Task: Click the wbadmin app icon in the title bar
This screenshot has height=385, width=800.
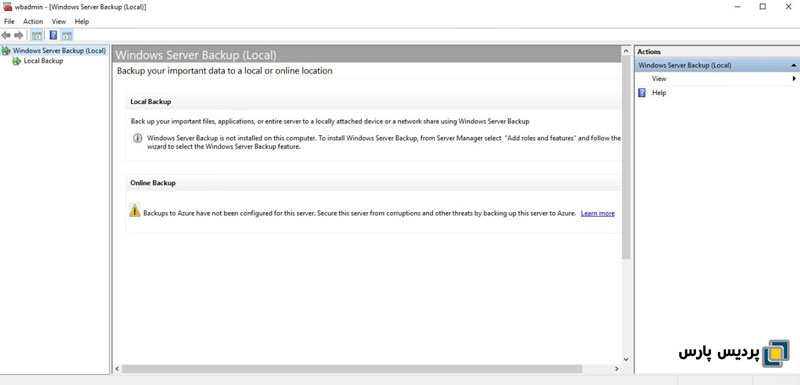Action: (8, 7)
